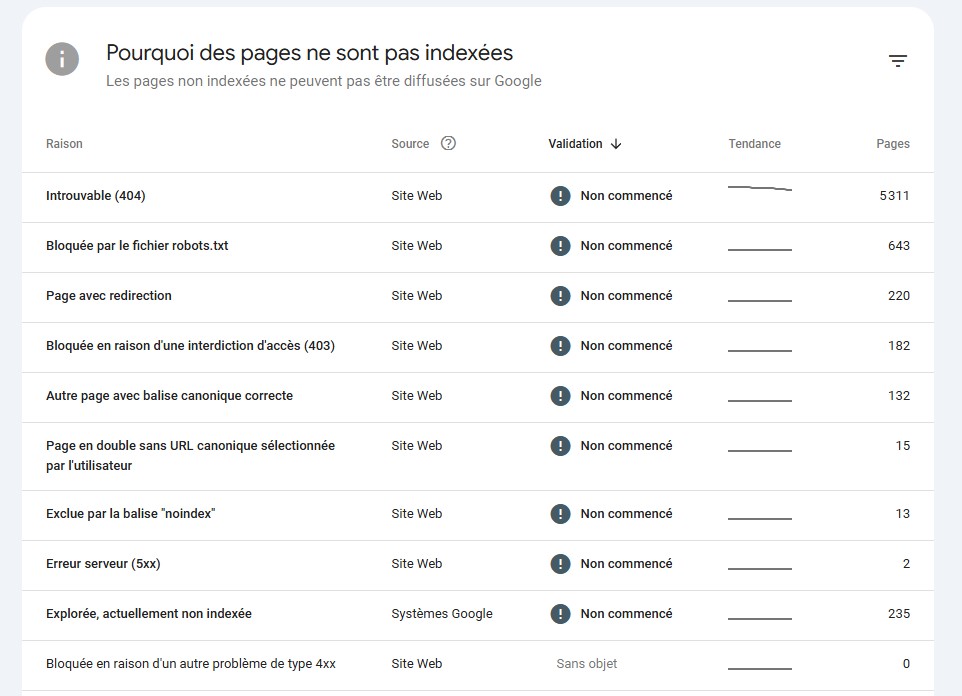Screen dimensions: 962x696
Task: Click the status icon for Erreur serveur (5xx)
Action: click(x=560, y=564)
